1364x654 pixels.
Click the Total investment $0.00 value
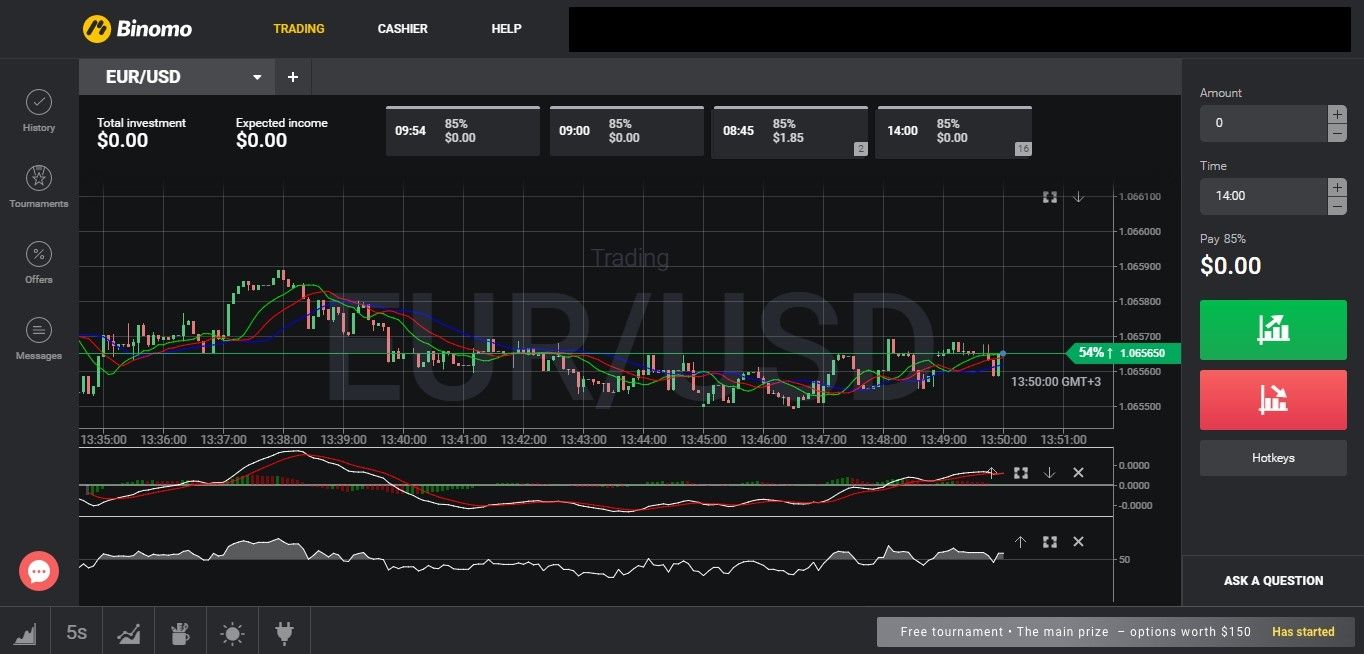(x=123, y=141)
